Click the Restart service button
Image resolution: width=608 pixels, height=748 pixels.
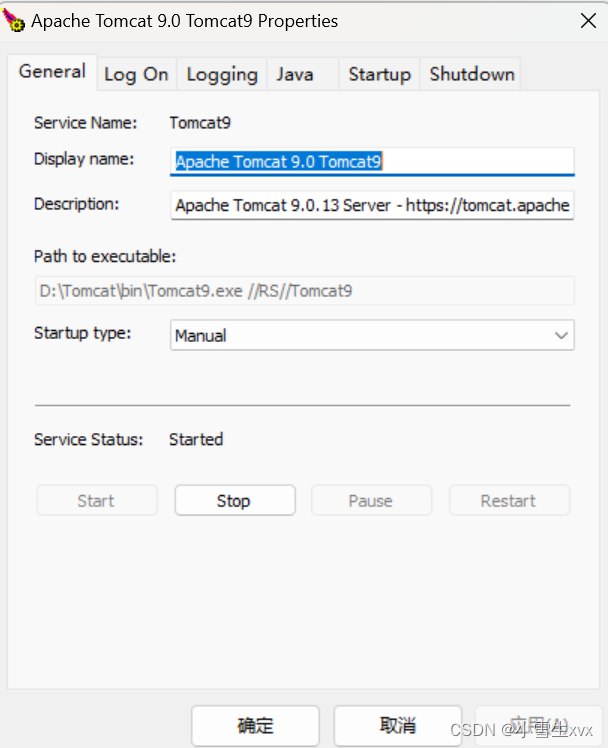pos(509,500)
